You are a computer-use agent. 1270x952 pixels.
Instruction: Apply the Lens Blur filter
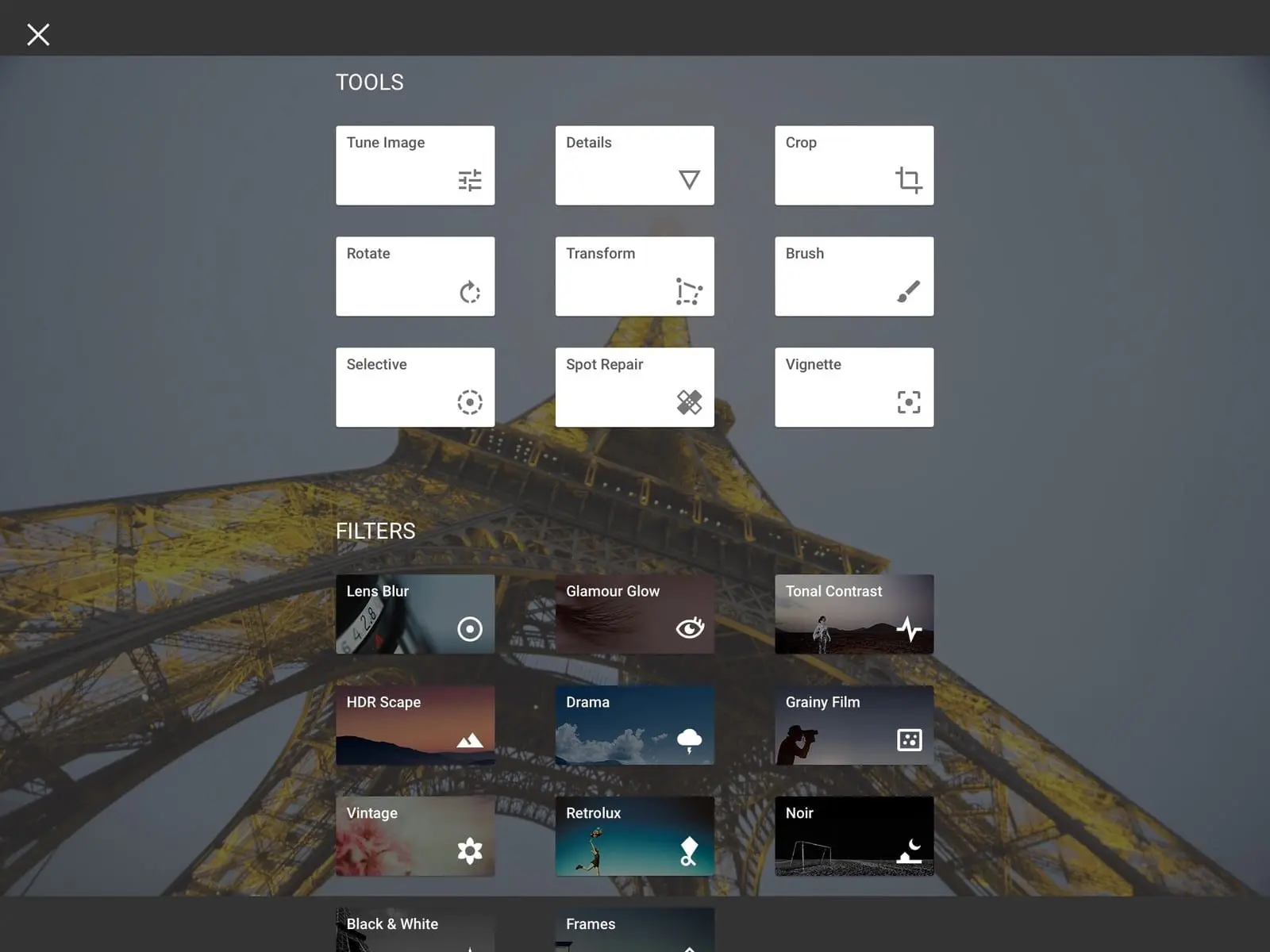point(414,614)
